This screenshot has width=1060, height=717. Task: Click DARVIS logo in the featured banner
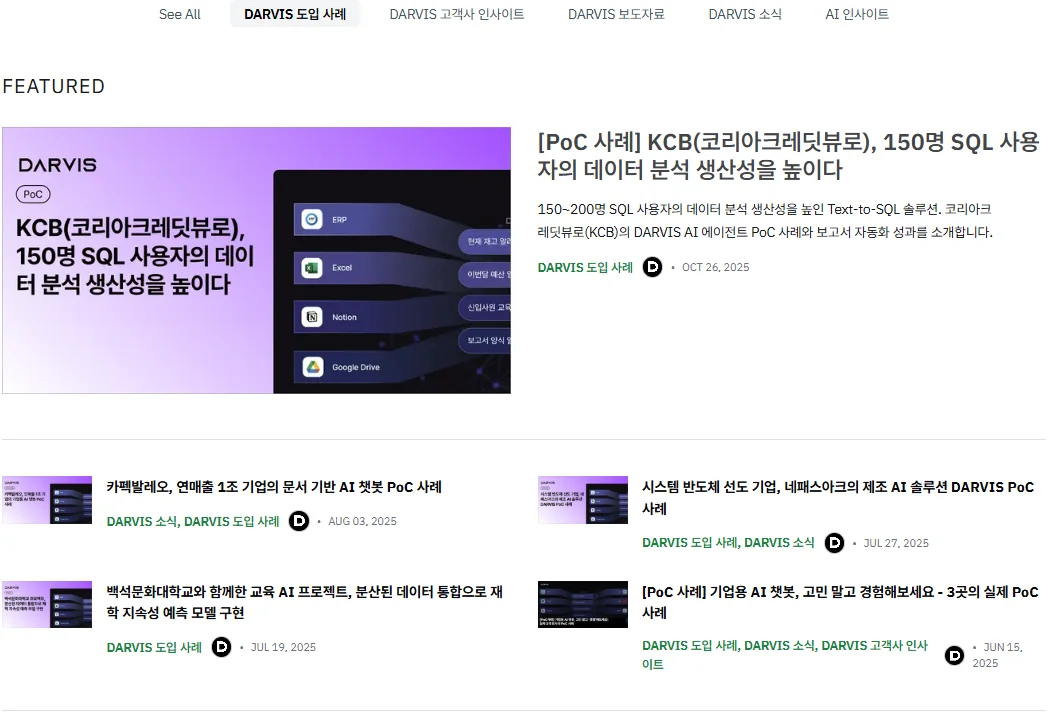coord(57,165)
